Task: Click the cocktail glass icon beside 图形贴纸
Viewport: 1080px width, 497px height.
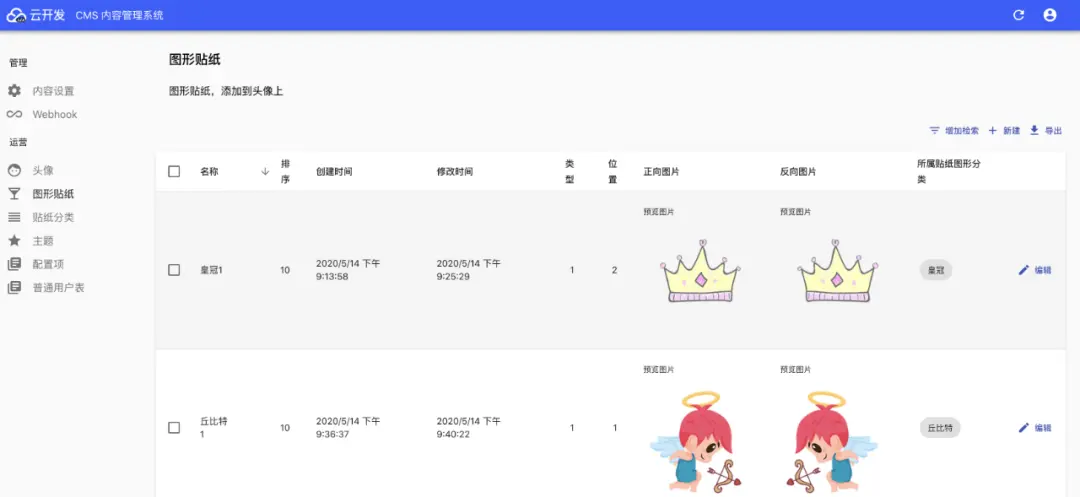Action: (x=14, y=194)
